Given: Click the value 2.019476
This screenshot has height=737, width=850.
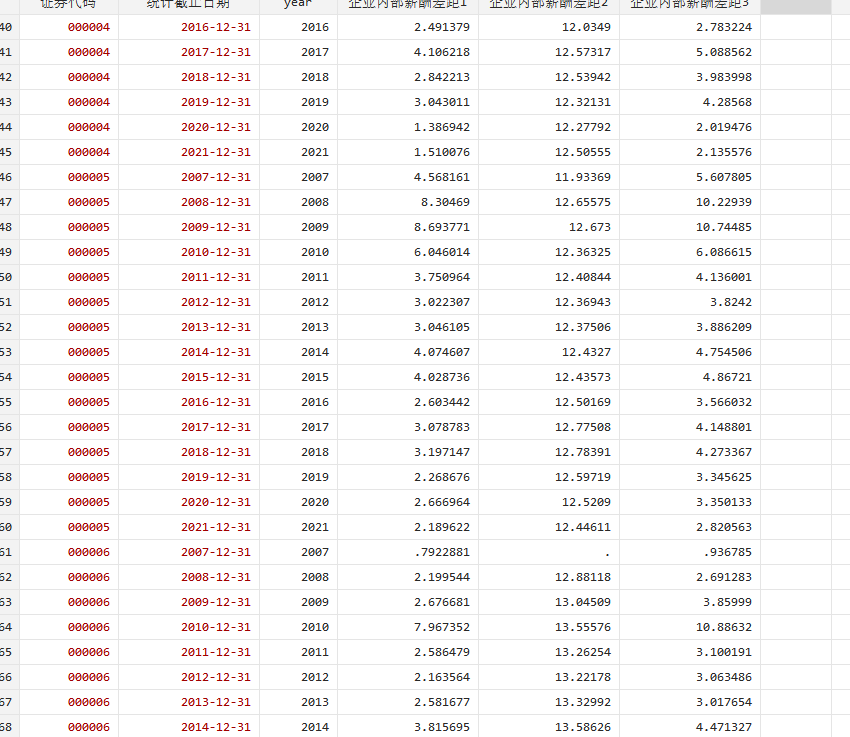Looking at the screenshot, I should [x=690, y=127].
